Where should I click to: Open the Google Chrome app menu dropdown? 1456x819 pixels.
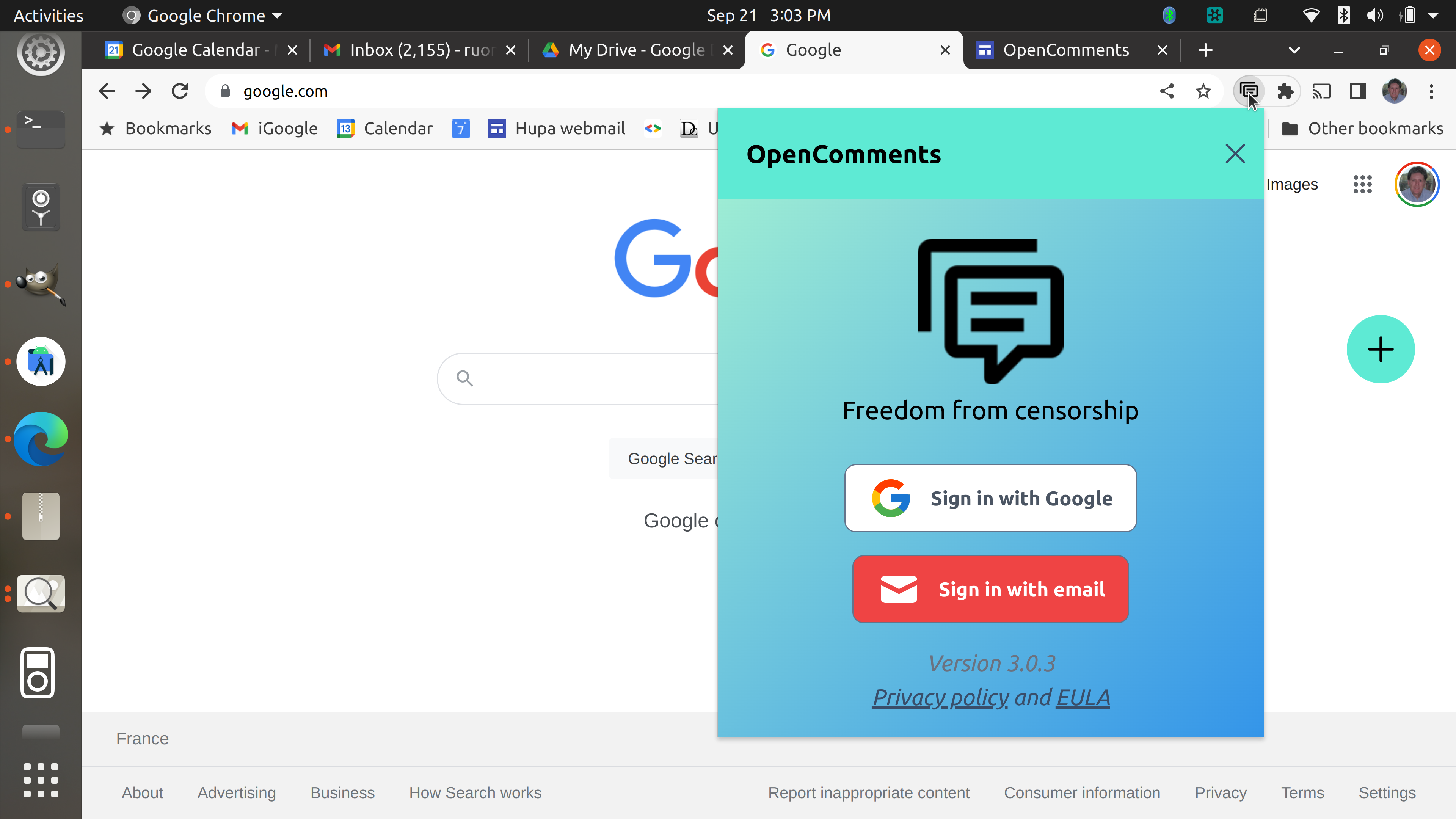202,15
